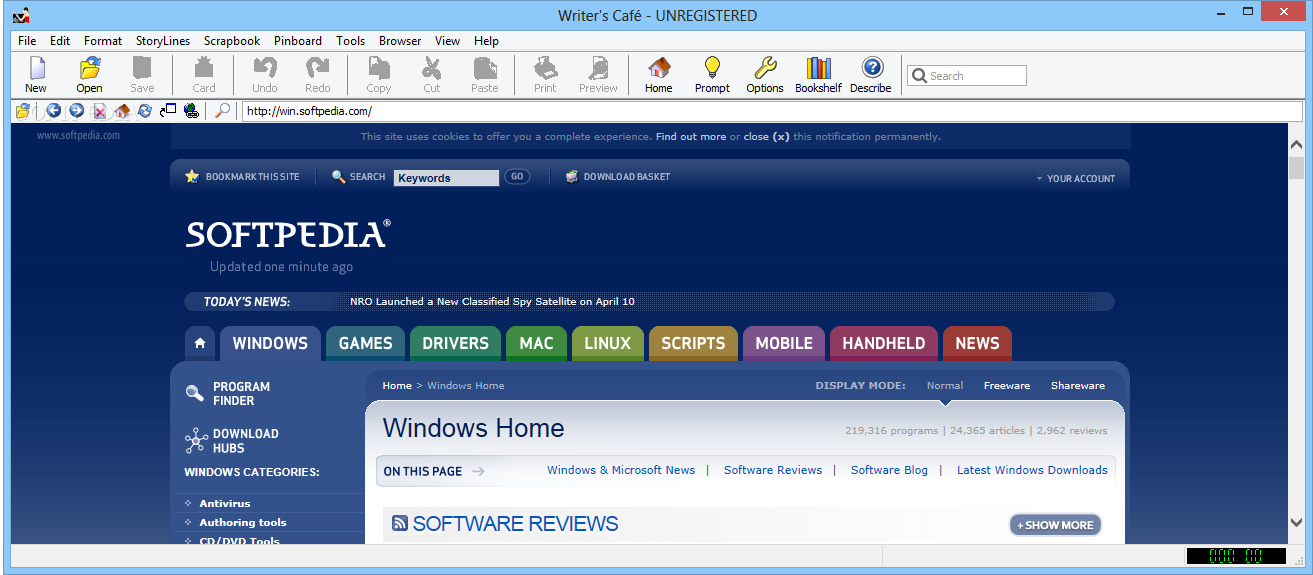Open the Software Blog link
1313x575 pixels.
click(x=889, y=470)
